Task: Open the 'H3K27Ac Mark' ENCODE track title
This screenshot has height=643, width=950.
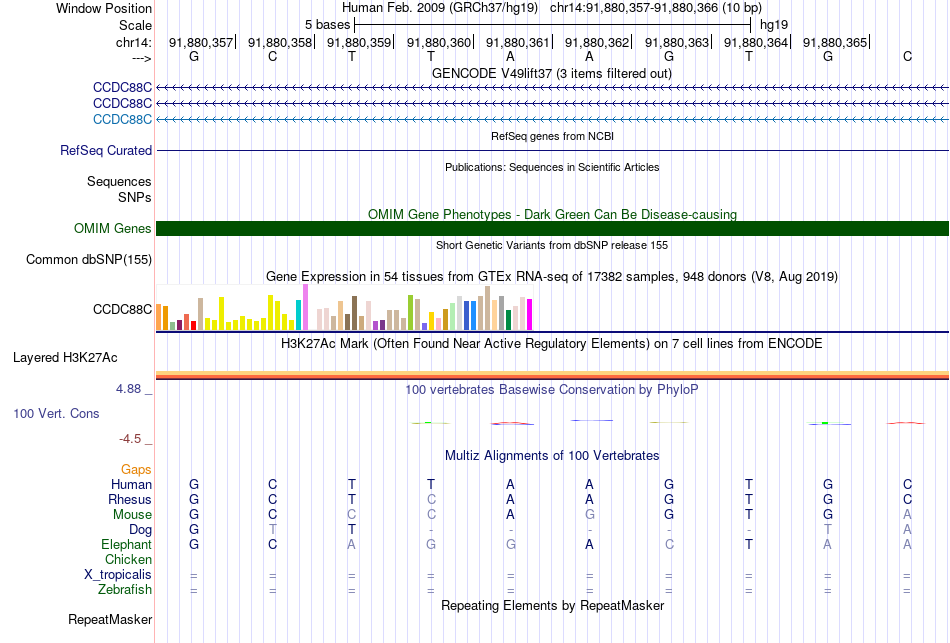Action: point(552,344)
